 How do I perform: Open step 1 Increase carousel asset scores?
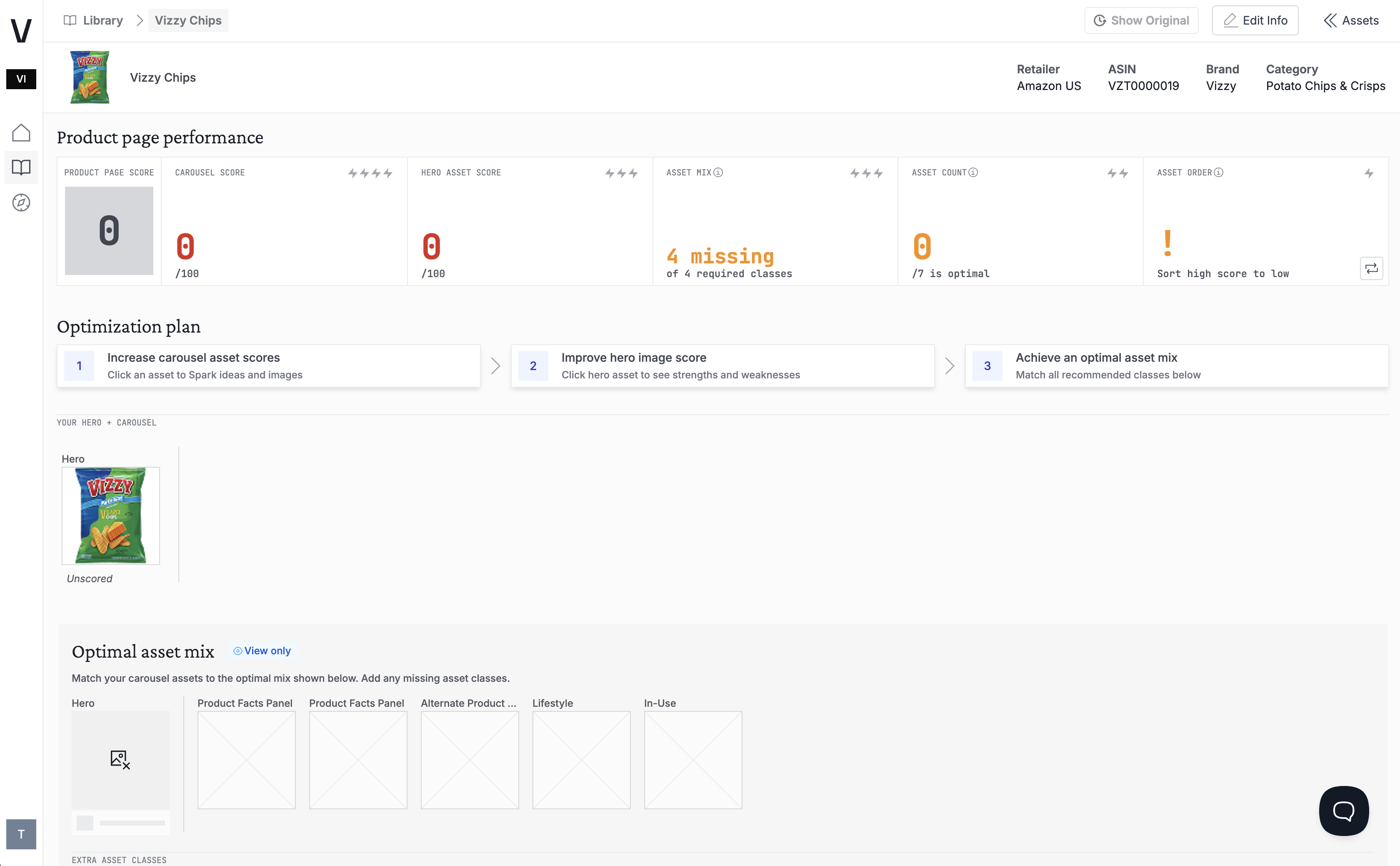(x=269, y=366)
